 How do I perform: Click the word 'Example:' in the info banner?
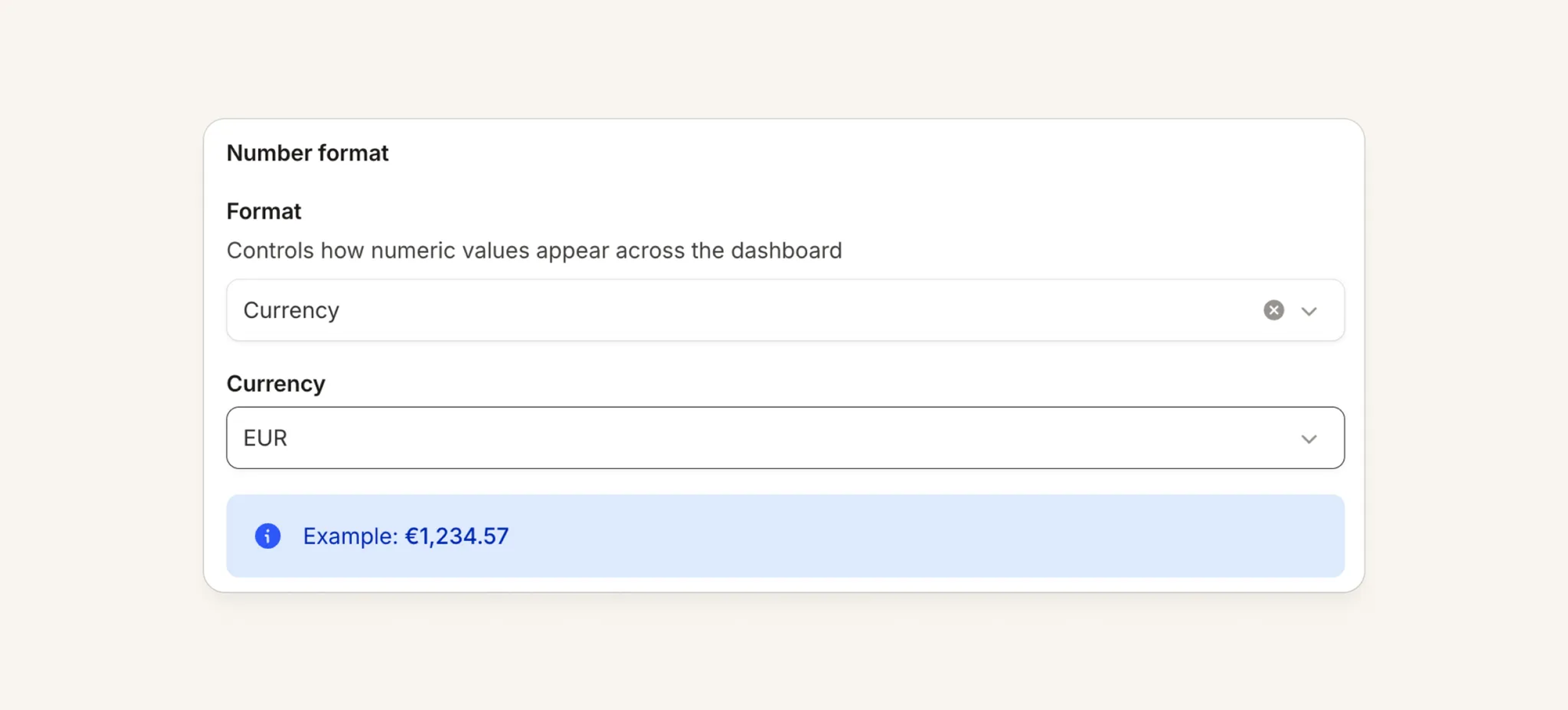coord(351,536)
